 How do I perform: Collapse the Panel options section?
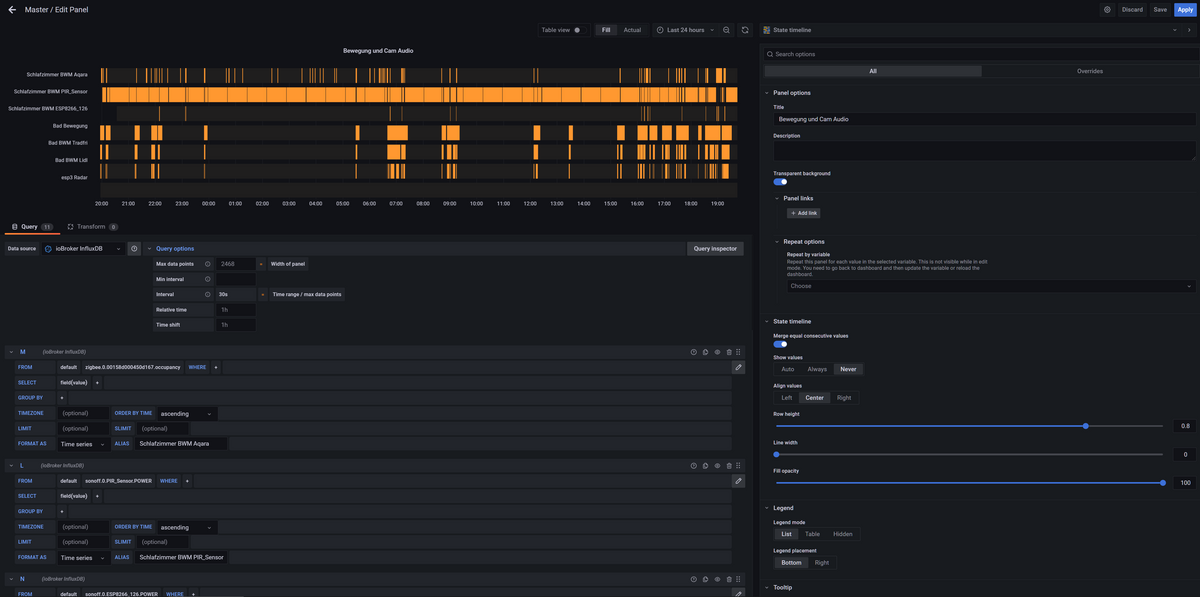[791, 93]
